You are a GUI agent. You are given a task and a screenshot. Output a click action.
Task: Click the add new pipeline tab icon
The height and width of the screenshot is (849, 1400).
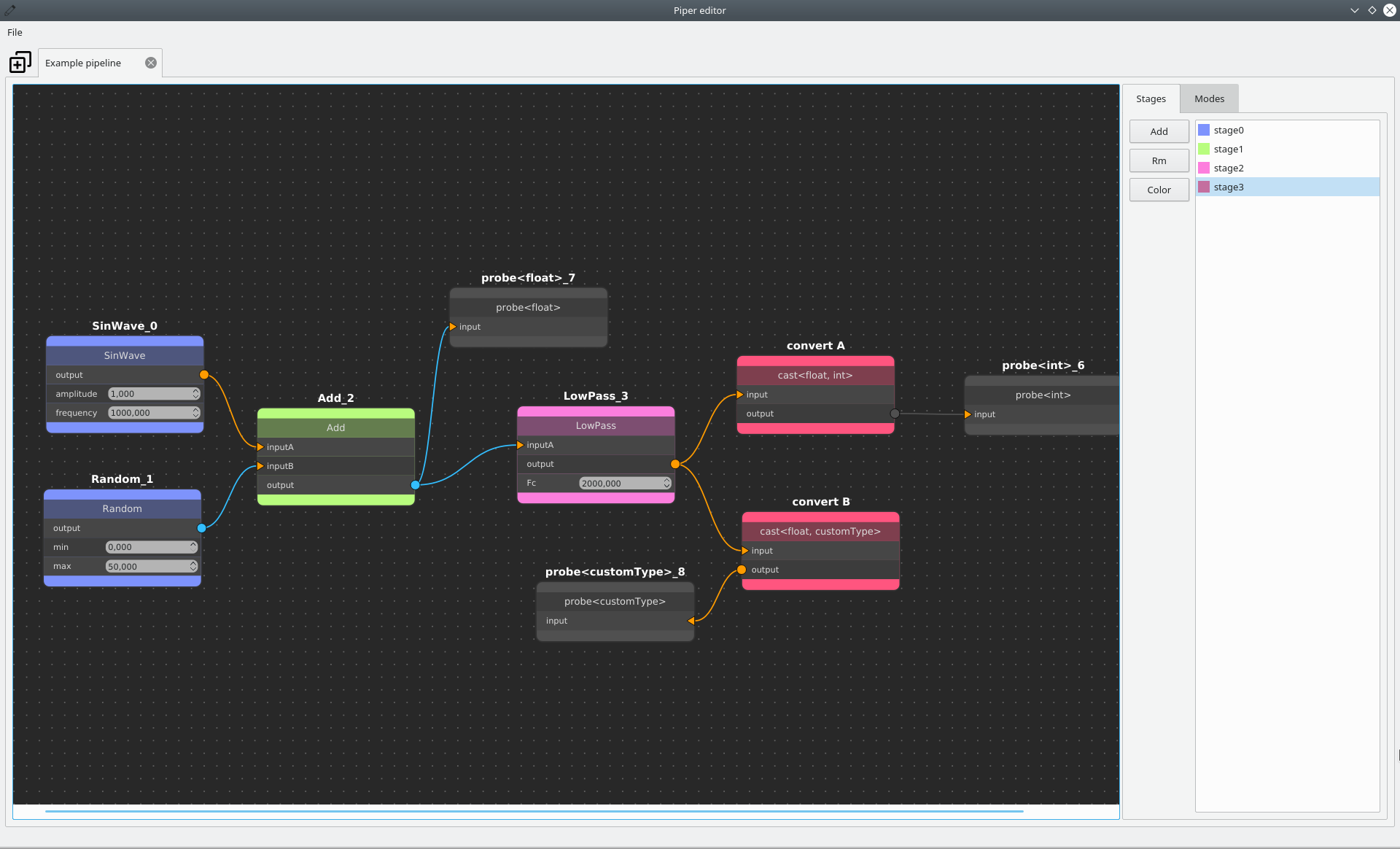click(20, 63)
